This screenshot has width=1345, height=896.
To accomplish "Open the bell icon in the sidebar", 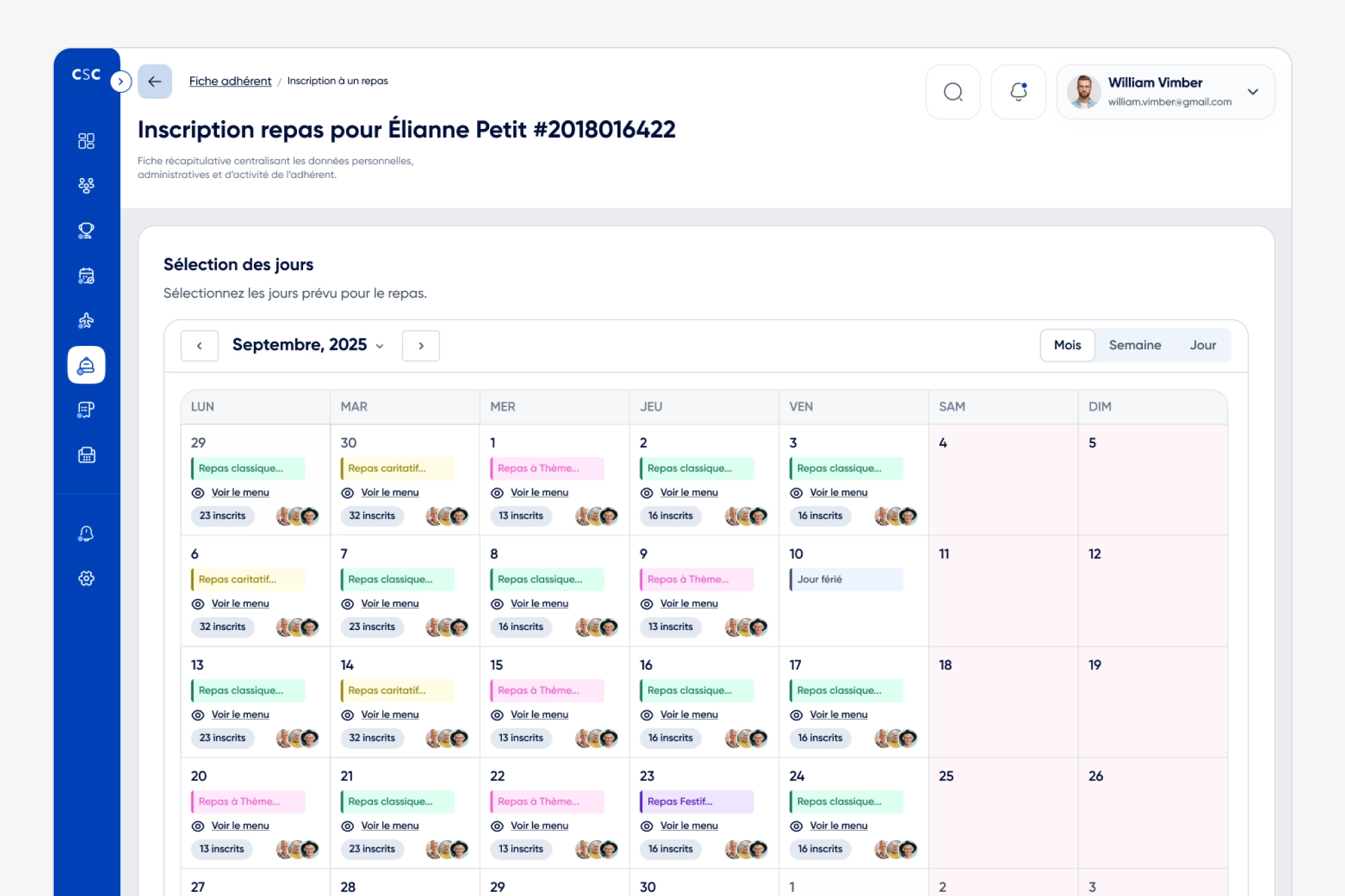I will point(86,533).
